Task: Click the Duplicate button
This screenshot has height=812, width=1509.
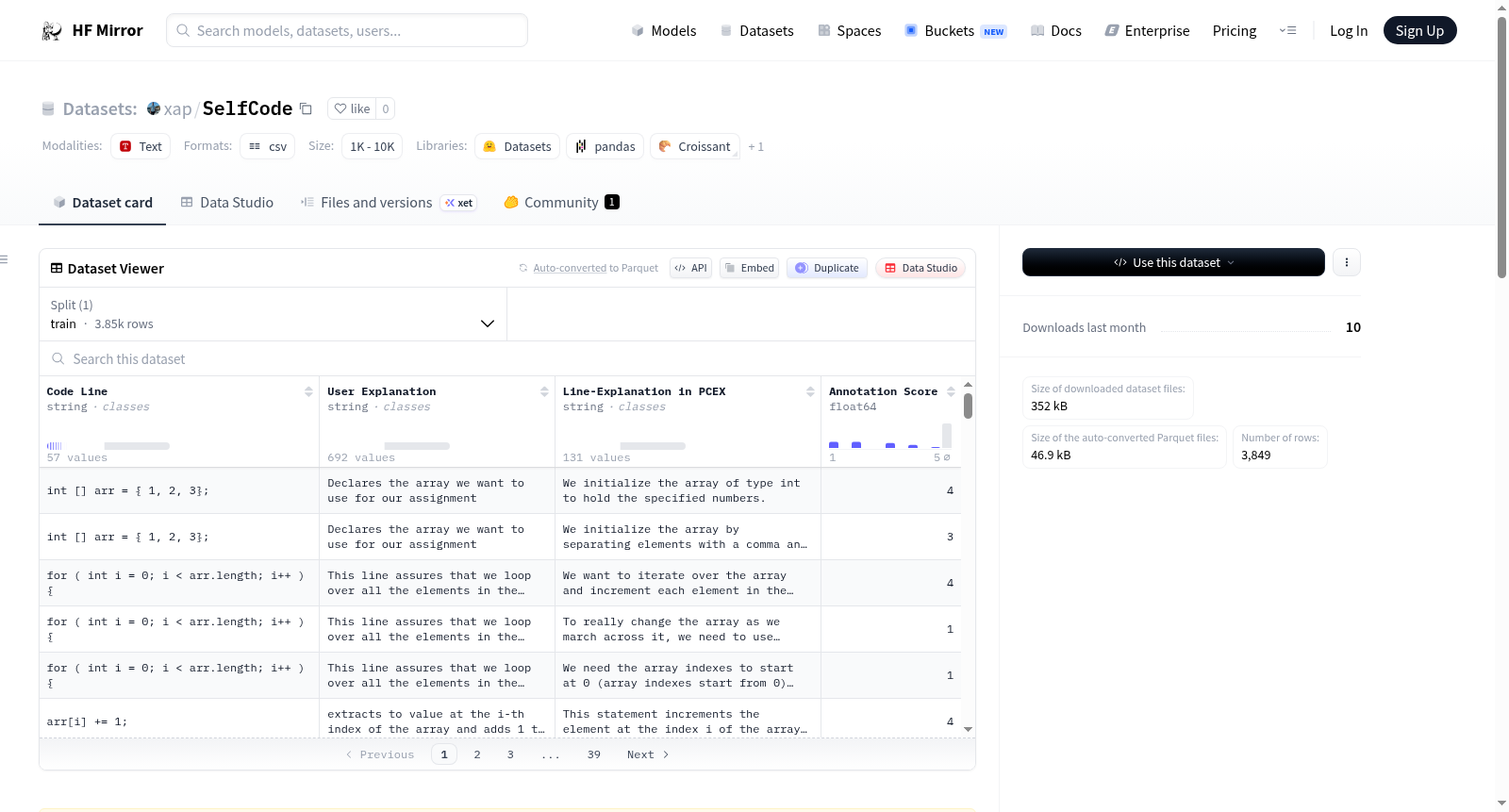Action: (x=826, y=268)
